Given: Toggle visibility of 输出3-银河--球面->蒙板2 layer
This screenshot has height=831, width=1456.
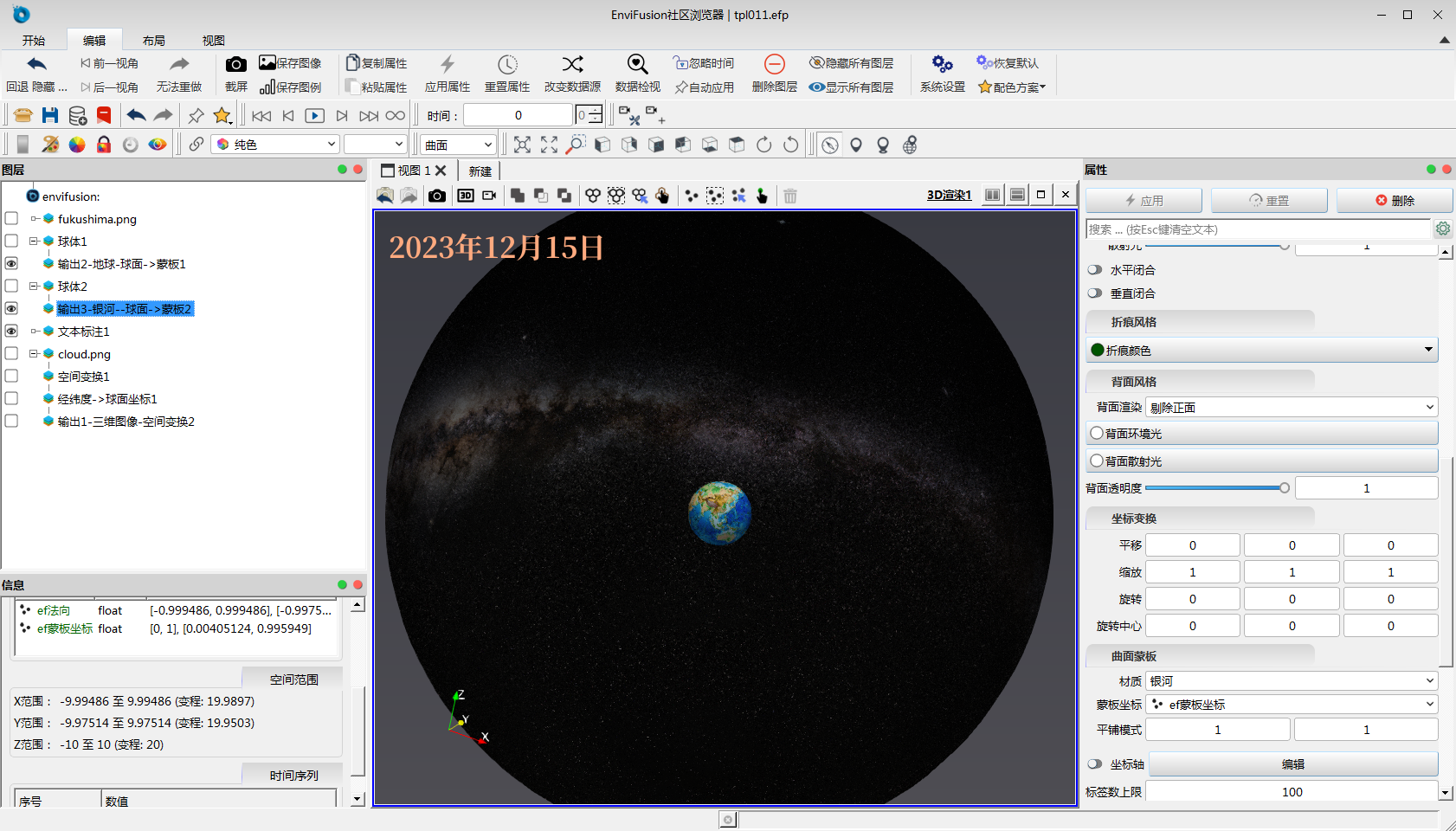Looking at the screenshot, I should pyautogui.click(x=11, y=308).
